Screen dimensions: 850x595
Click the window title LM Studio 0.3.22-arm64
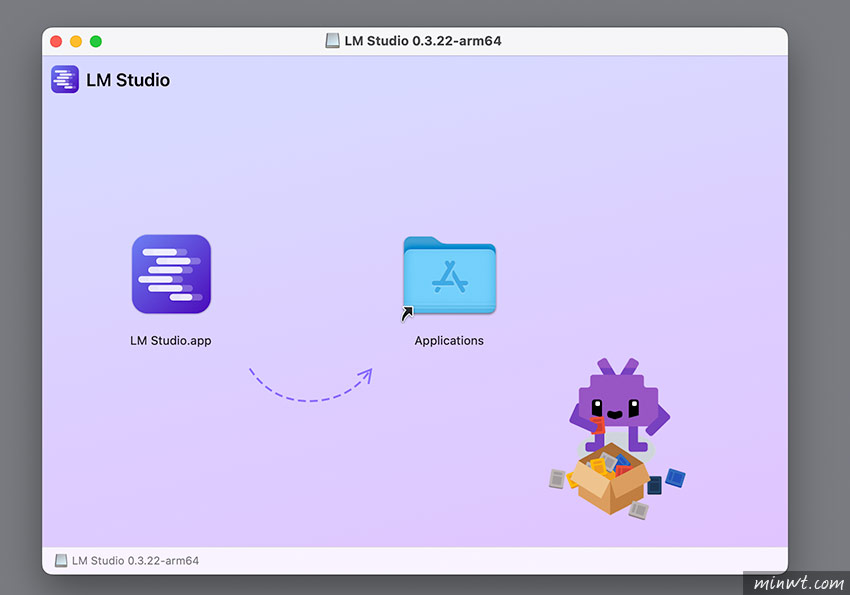pyautogui.click(x=423, y=41)
